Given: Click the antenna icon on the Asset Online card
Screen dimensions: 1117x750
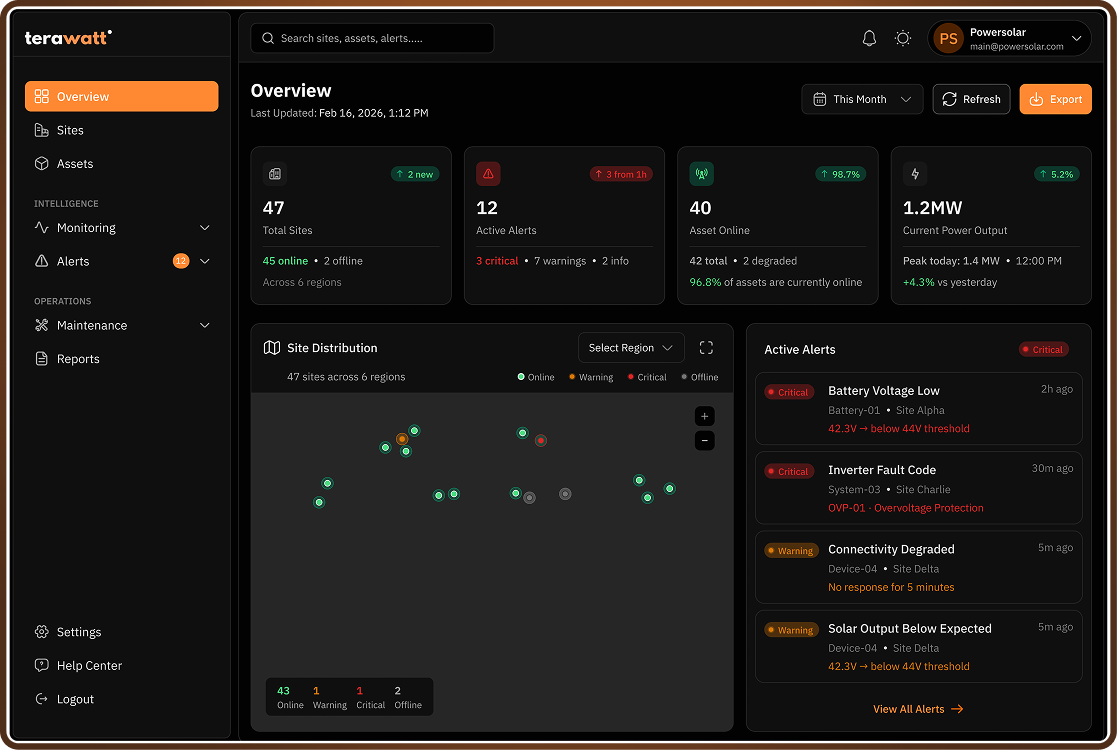Looking at the screenshot, I should 701,173.
